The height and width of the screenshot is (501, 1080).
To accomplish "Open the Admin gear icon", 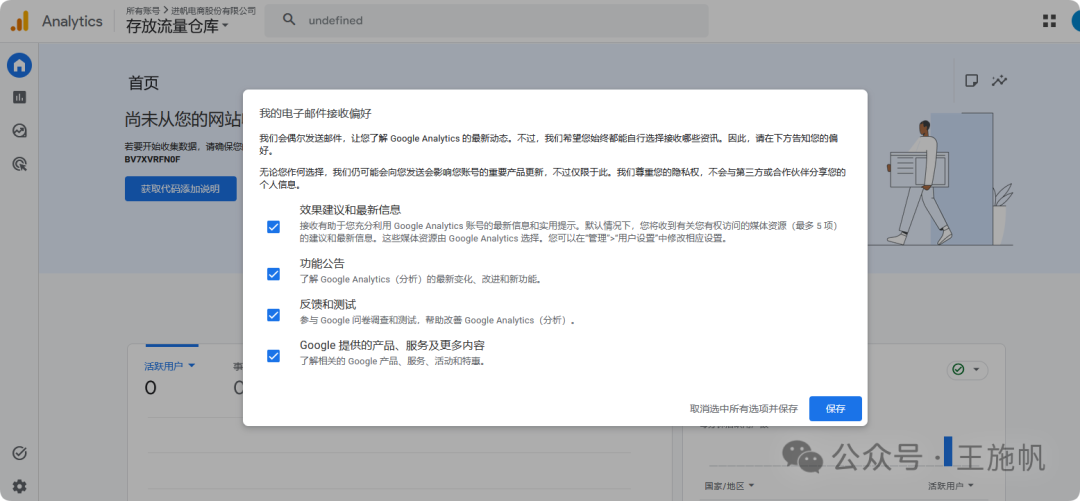I will [x=19, y=486].
